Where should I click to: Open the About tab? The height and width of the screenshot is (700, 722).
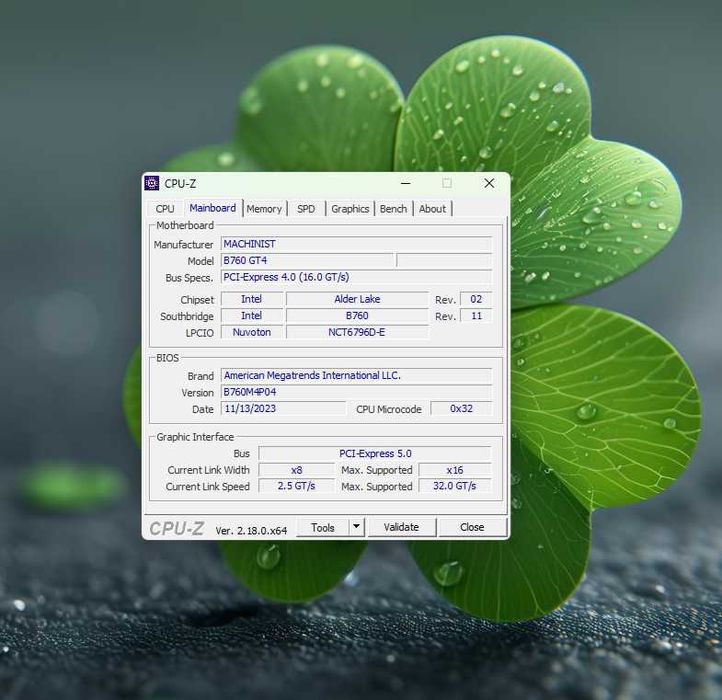click(432, 209)
